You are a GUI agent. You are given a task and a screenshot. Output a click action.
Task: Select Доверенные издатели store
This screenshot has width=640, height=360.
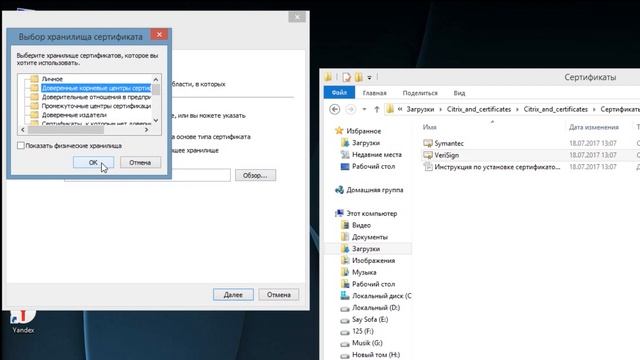tap(74, 115)
